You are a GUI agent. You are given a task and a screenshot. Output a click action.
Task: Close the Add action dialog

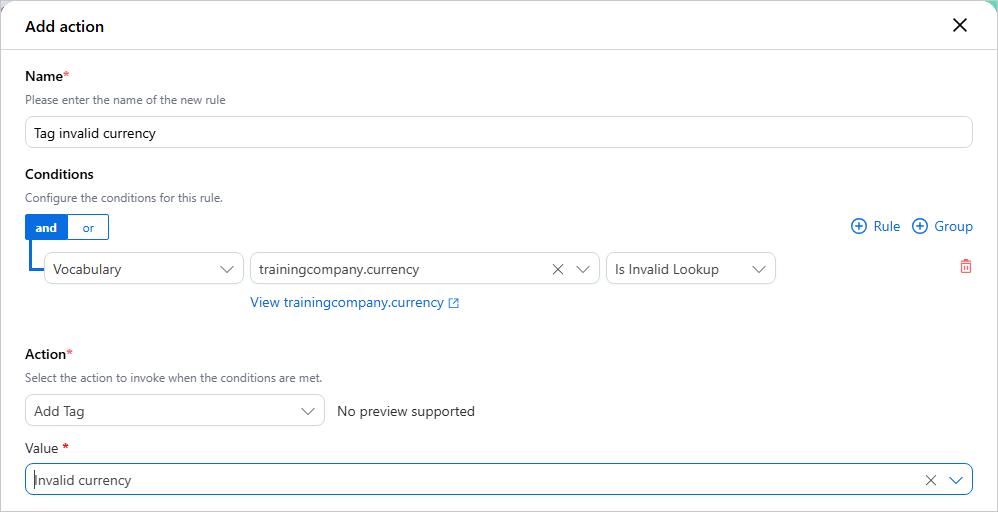pos(959,25)
